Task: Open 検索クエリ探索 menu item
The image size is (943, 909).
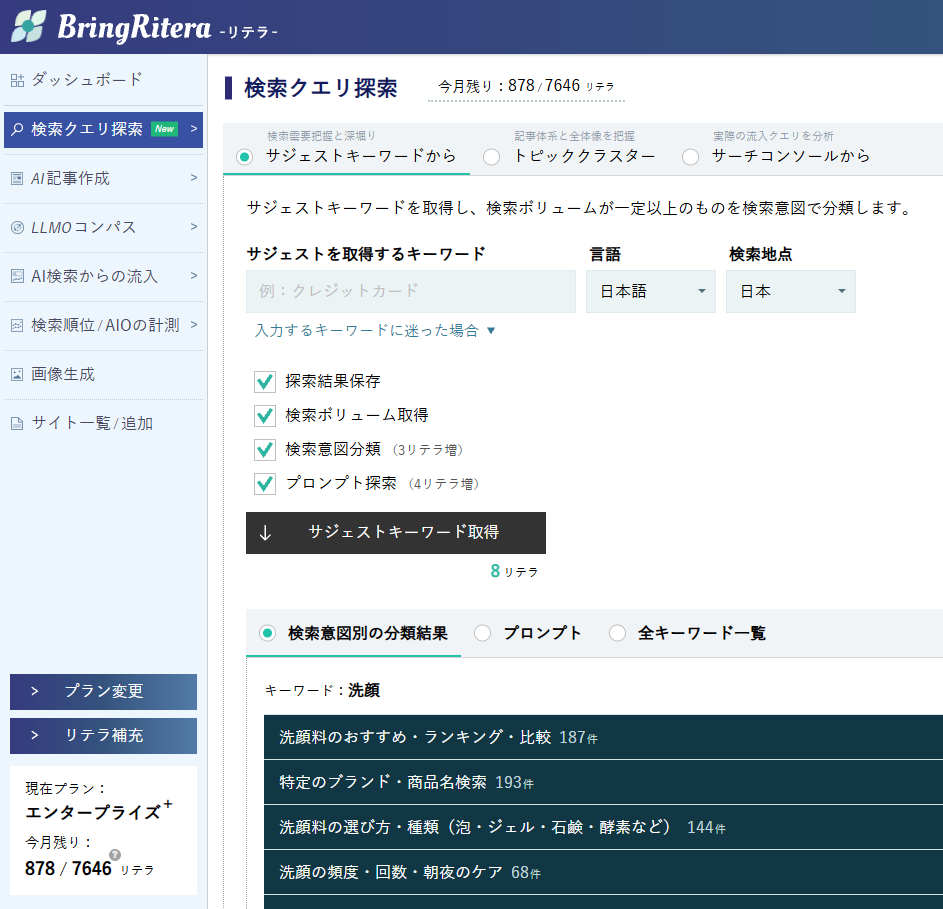Action: pos(103,129)
